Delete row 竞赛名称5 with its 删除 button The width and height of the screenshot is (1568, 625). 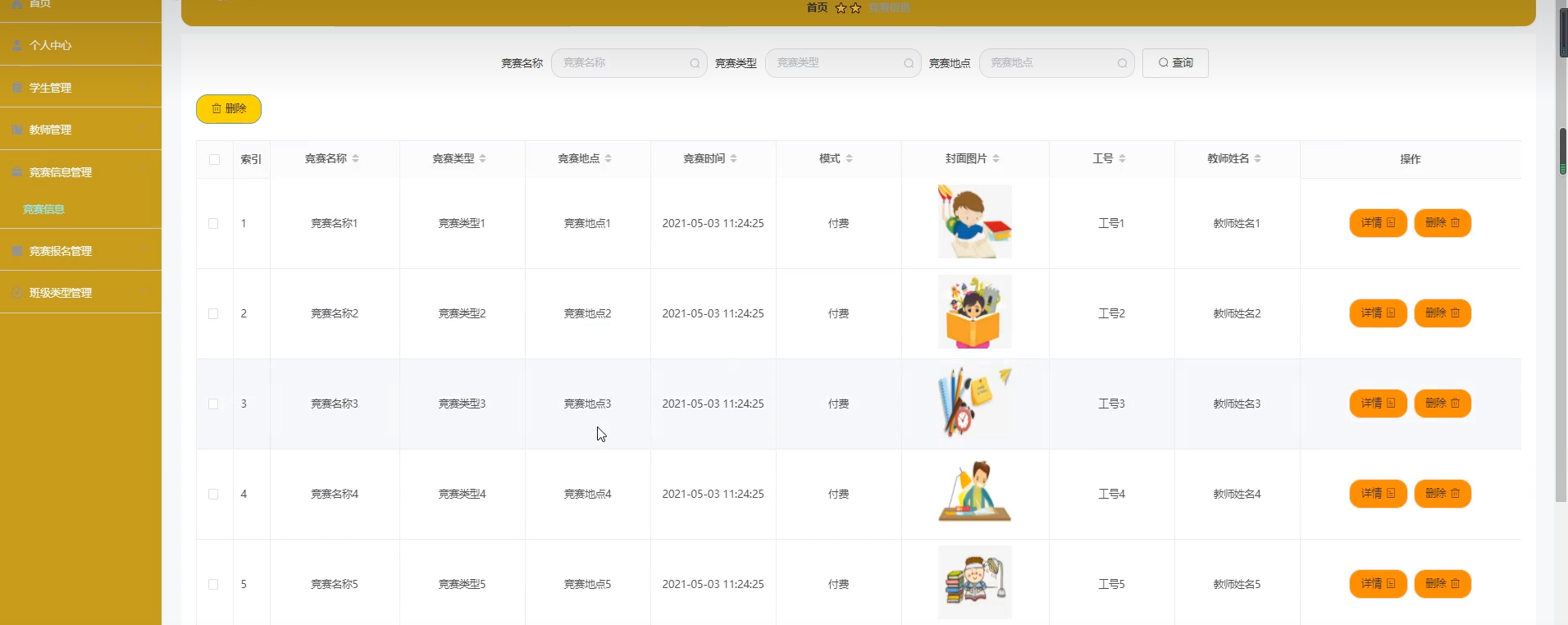point(1443,584)
